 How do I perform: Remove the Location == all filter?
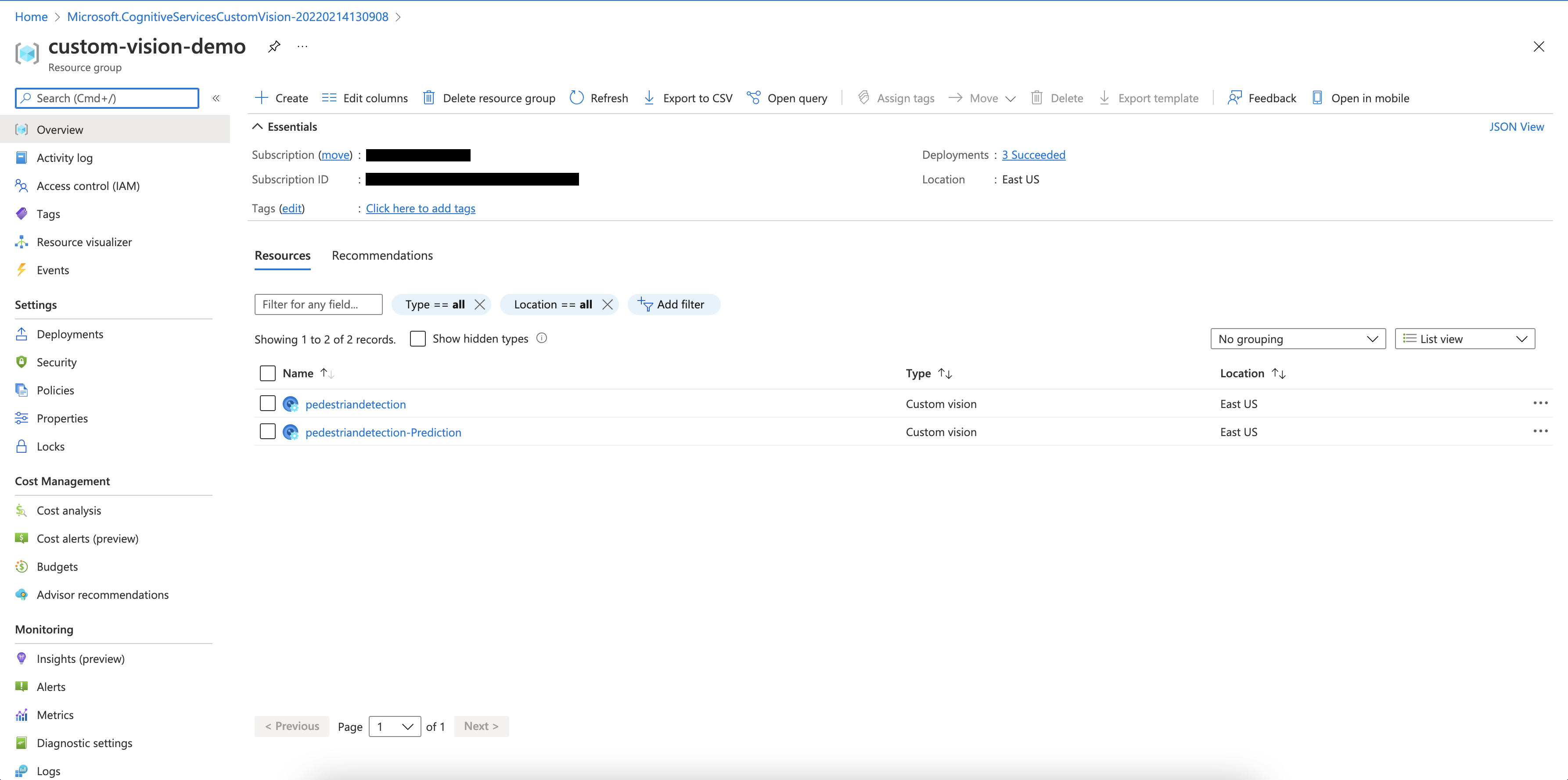coord(608,304)
